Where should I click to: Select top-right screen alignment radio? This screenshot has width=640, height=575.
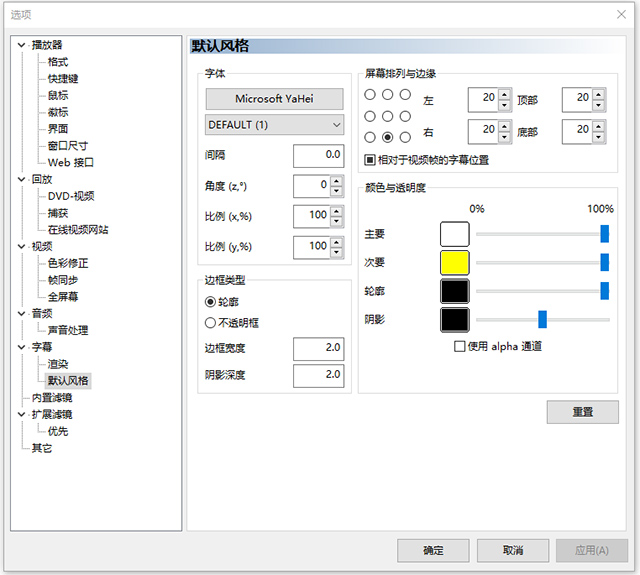[405, 95]
